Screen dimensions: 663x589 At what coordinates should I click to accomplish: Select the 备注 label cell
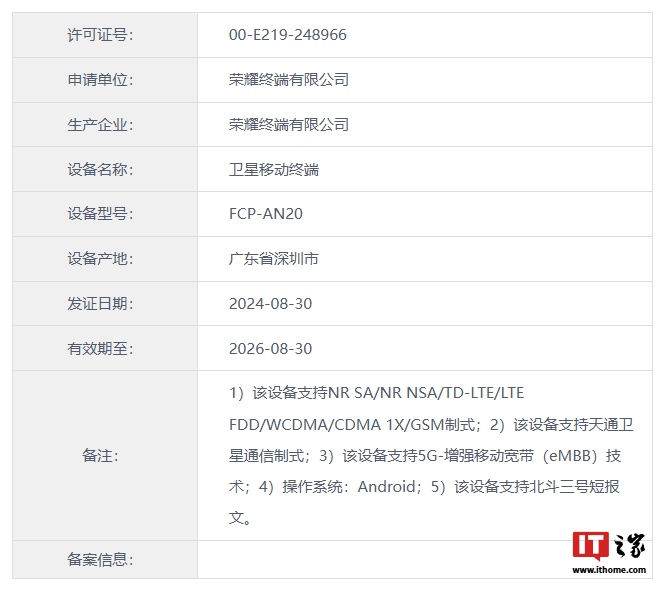pyautogui.click(x=100, y=456)
